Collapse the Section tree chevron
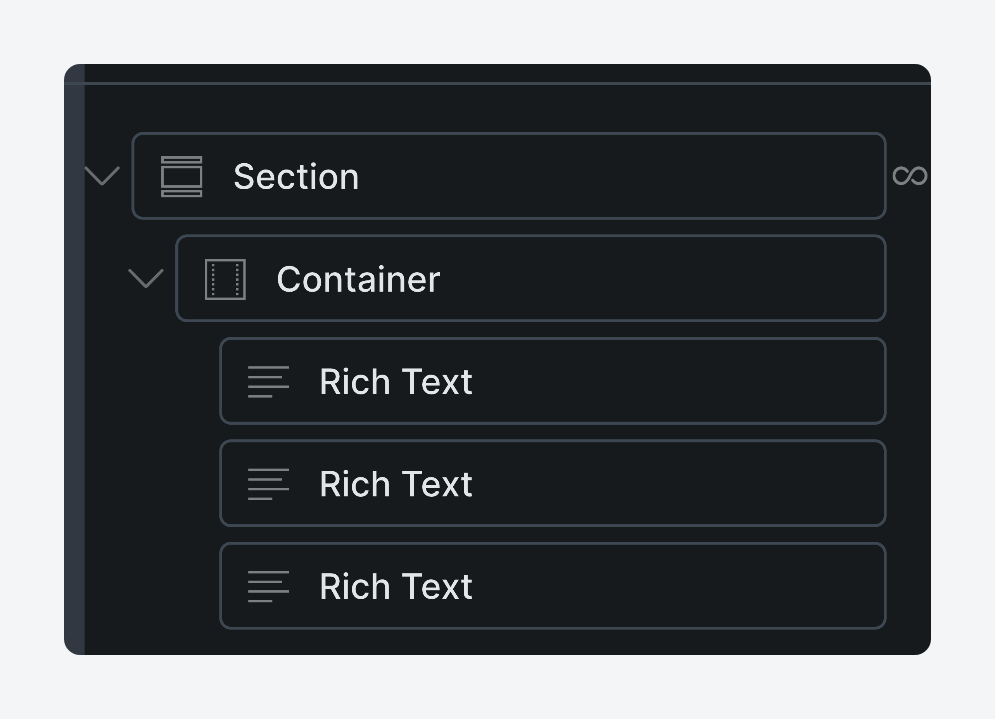Screen dimensions: 995x719 click(102, 176)
